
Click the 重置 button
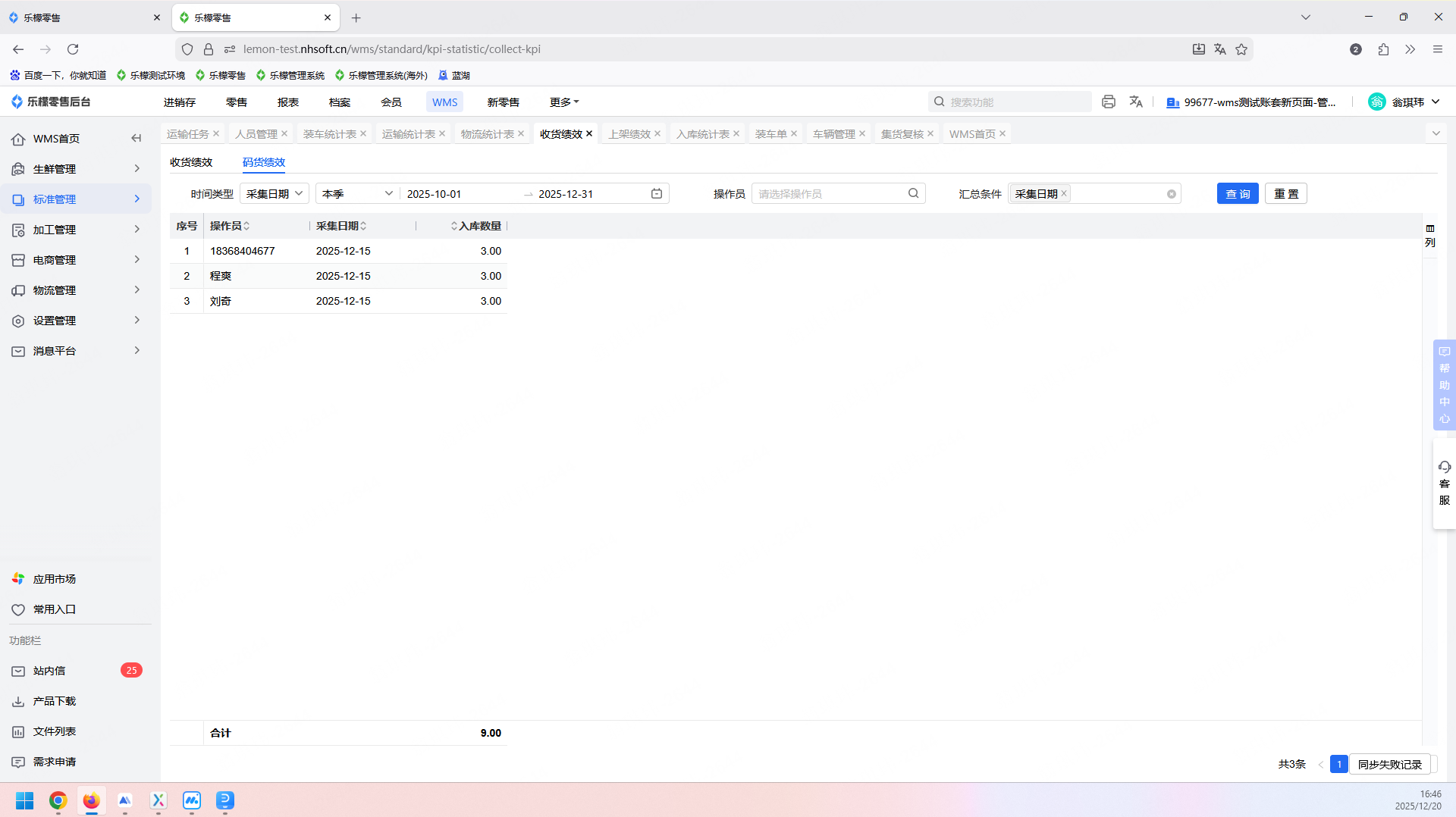[x=1286, y=194]
